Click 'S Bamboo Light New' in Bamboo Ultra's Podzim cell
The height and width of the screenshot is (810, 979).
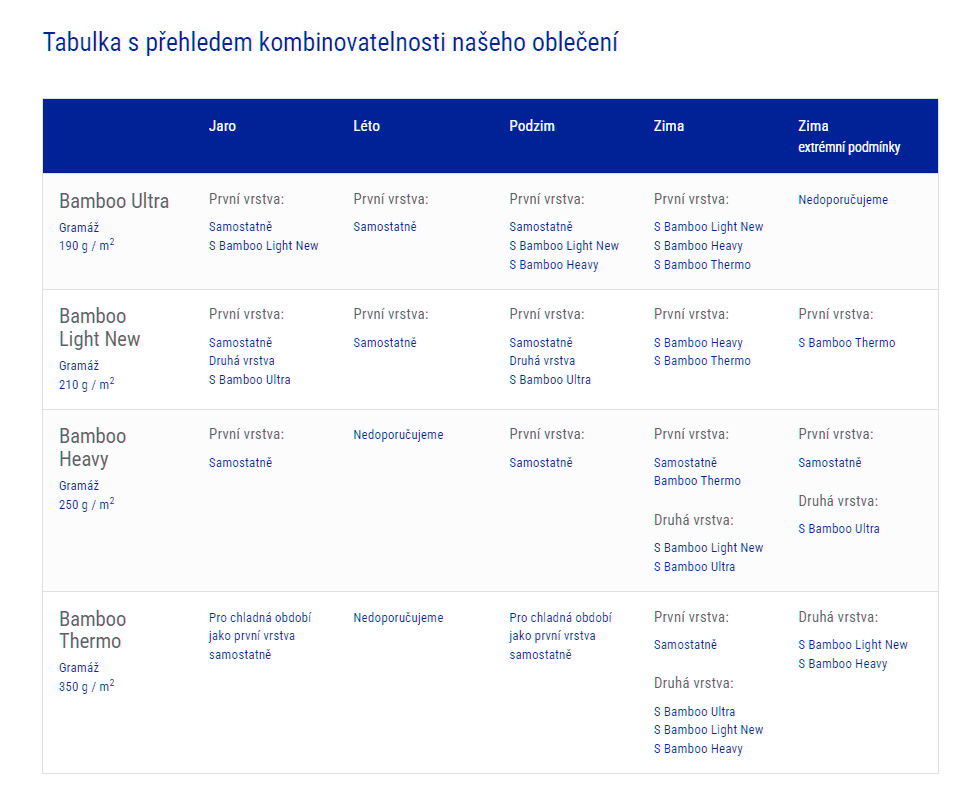click(x=564, y=245)
